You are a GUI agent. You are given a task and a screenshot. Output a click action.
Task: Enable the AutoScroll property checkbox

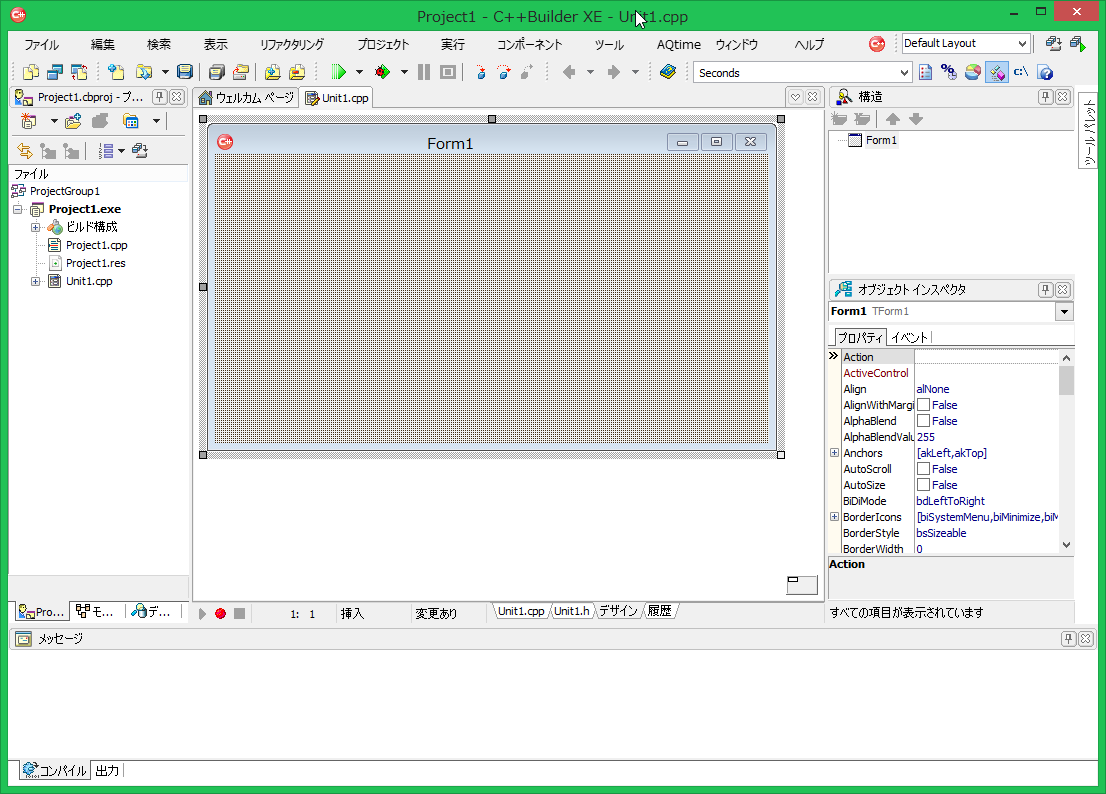(923, 469)
